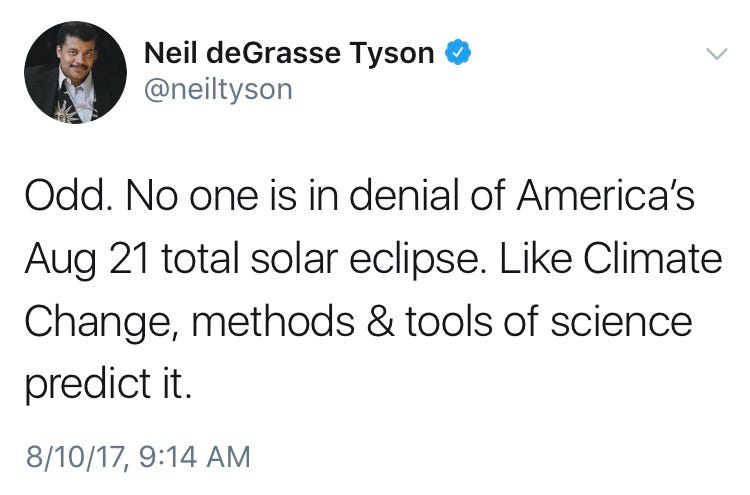Click the word "science" in the tweet
The height and width of the screenshot is (495, 750).
[621, 322]
